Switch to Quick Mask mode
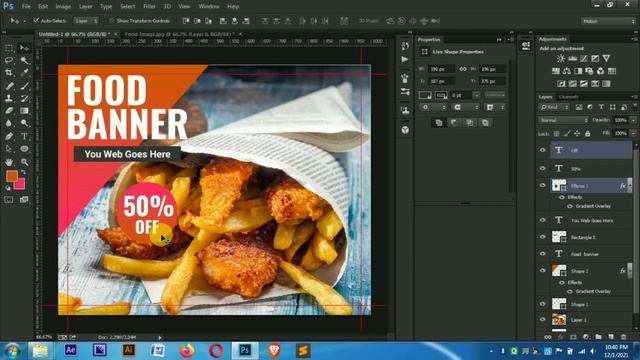This screenshot has width=640, height=360. (x=9, y=200)
